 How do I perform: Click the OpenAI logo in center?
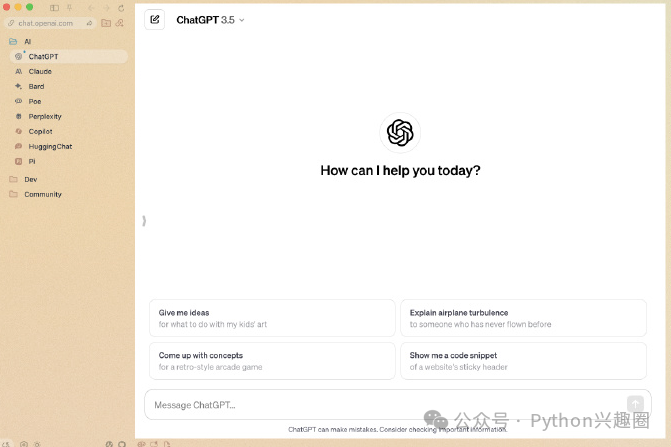point(400,133)
